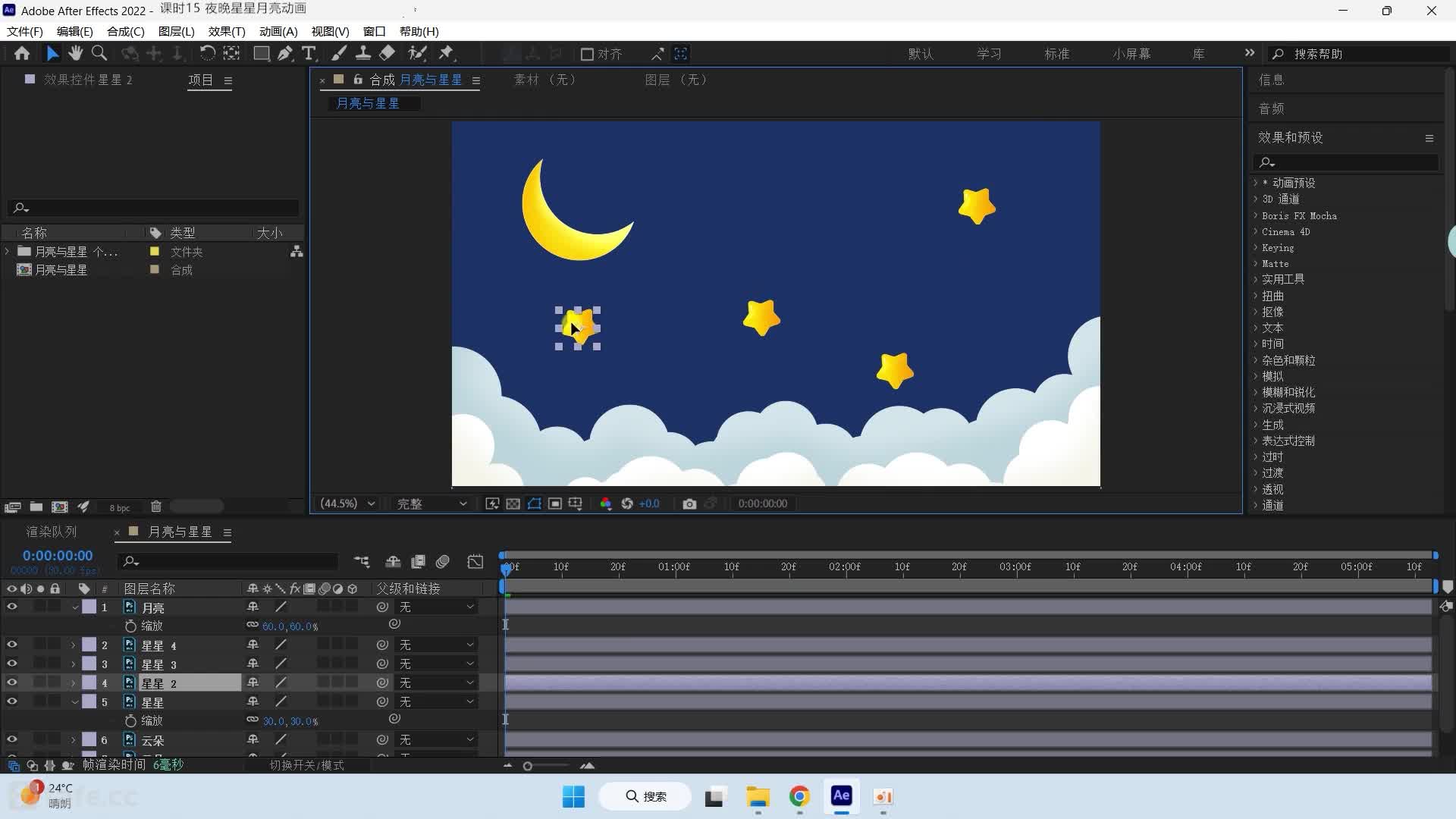Select the Brush tool
The image size is (1456, 819).
[x=339, y=53]
